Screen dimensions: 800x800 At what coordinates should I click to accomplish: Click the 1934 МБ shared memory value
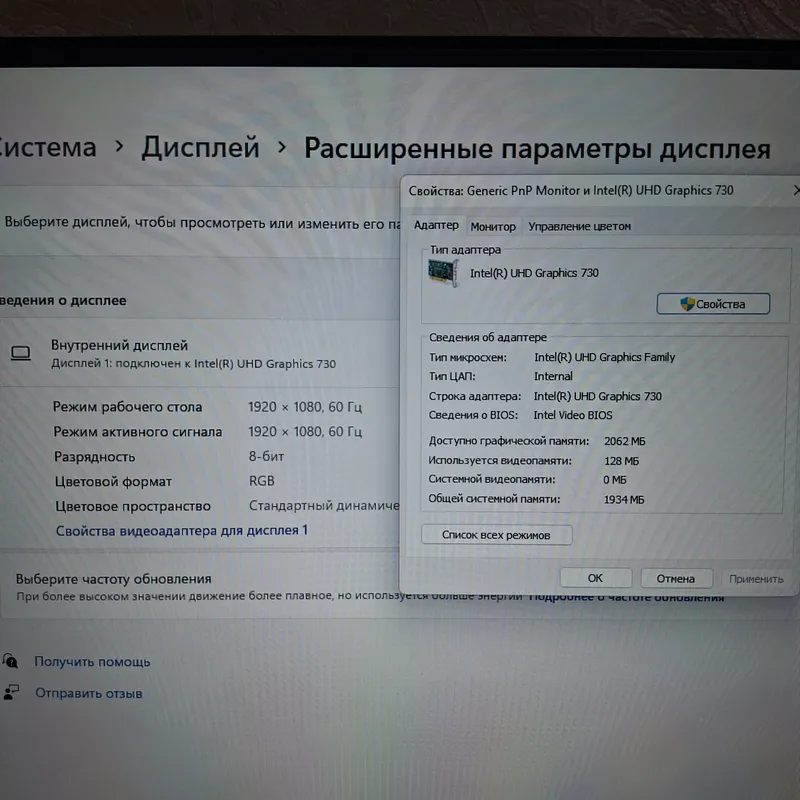[624, 500]
